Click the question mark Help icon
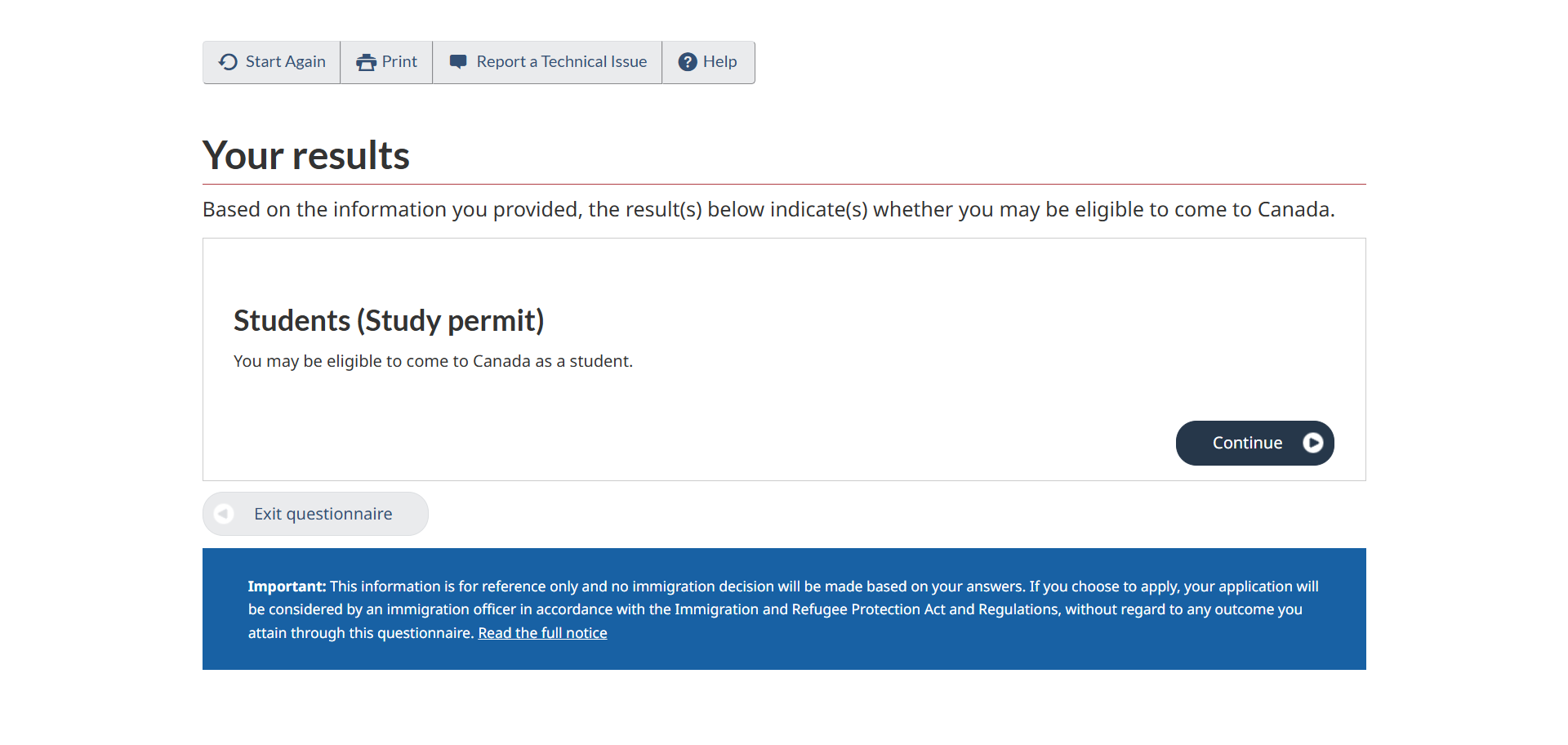The height and width of the screenshot is (745, 1568). [688, 62]
